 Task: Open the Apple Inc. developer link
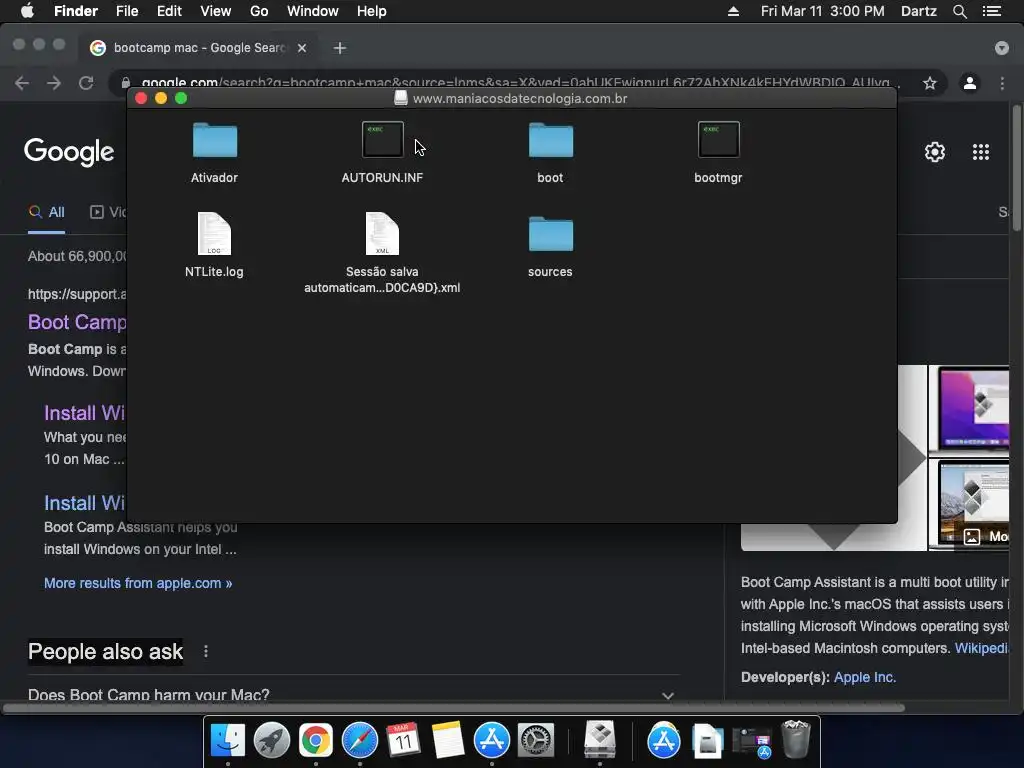pyautogui.click(x=865, y=677)
